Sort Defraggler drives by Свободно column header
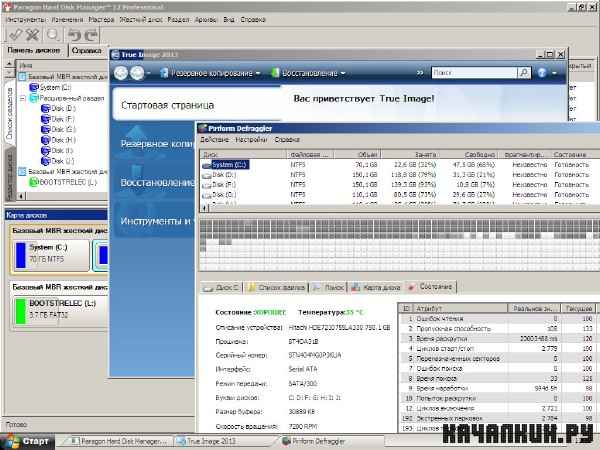 (469, 155)
